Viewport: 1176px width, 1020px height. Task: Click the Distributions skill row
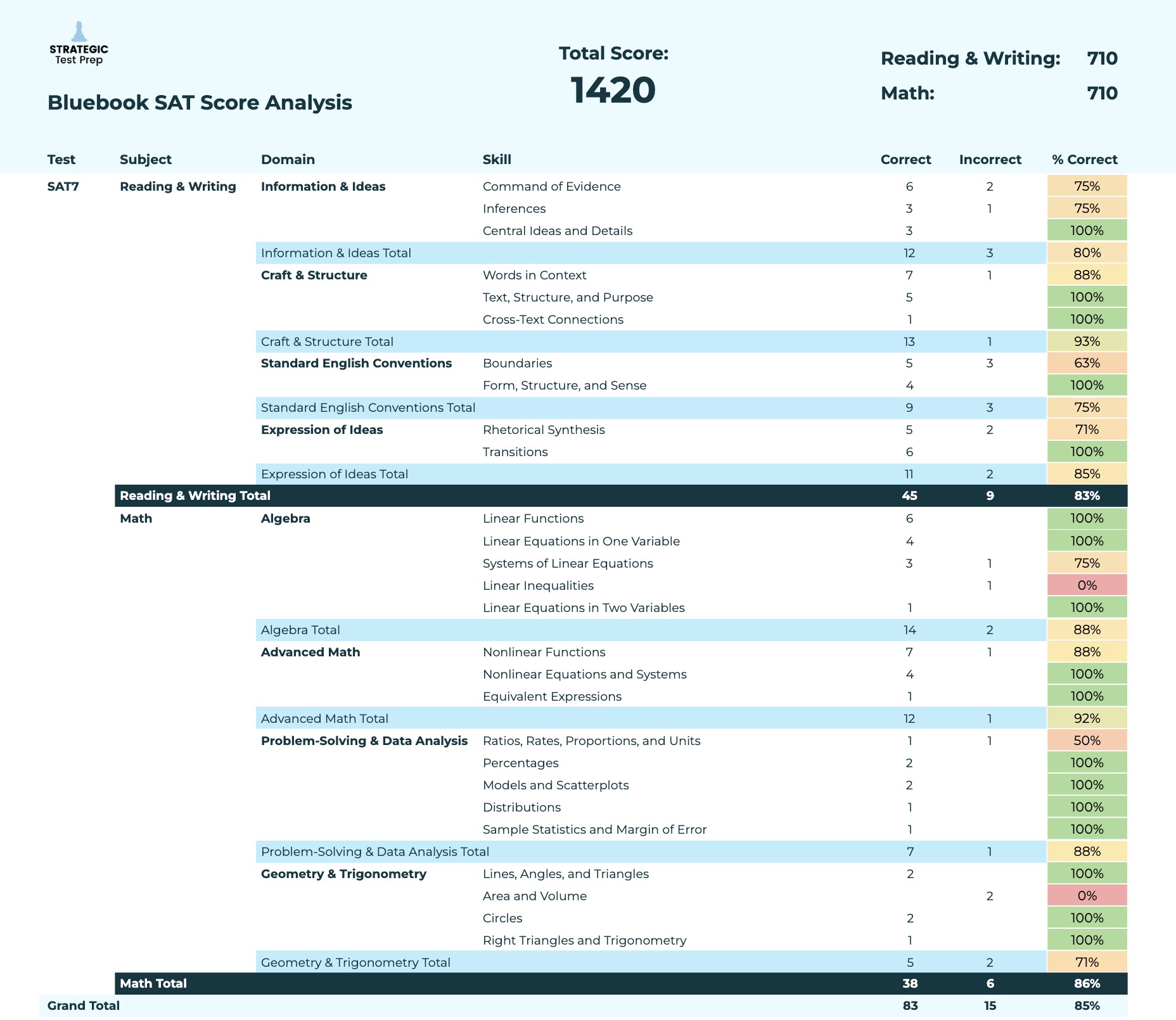click(x=521, y=807)
